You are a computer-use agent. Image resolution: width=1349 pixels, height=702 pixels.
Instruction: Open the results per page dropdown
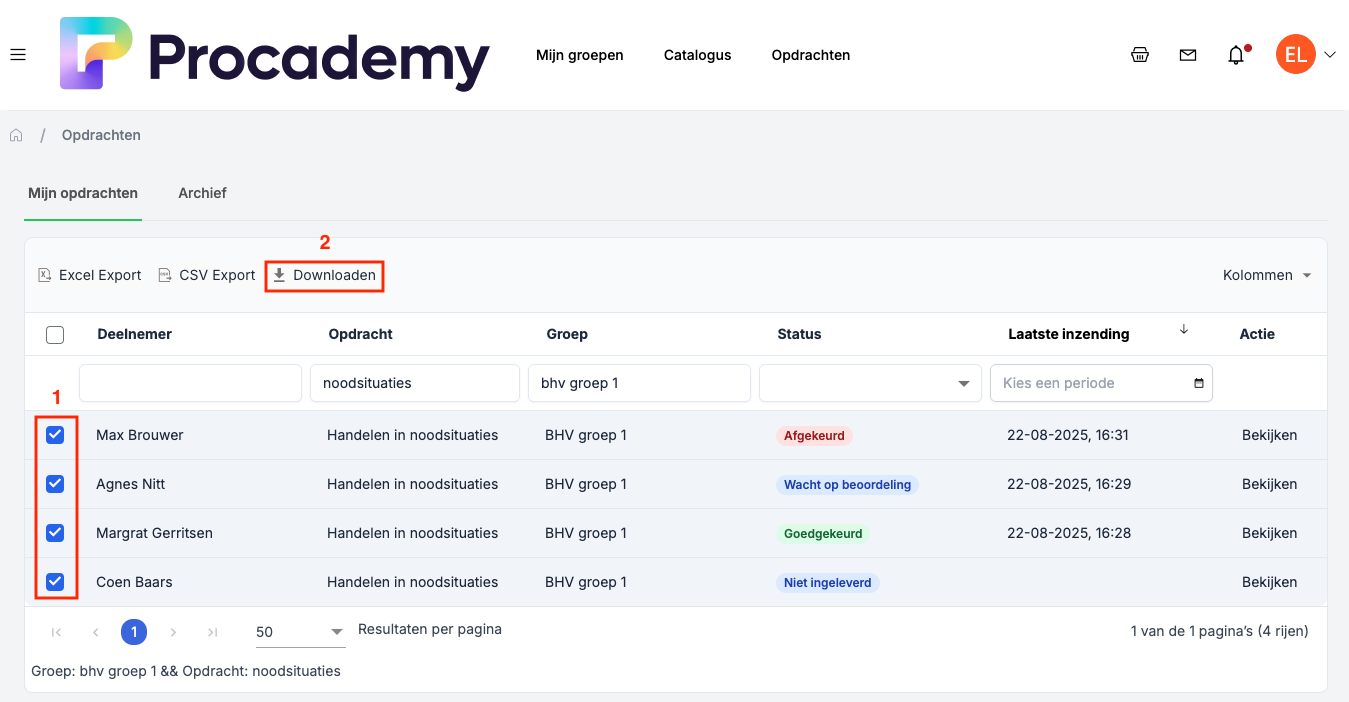pyautogui.click(x=300, y=632)
